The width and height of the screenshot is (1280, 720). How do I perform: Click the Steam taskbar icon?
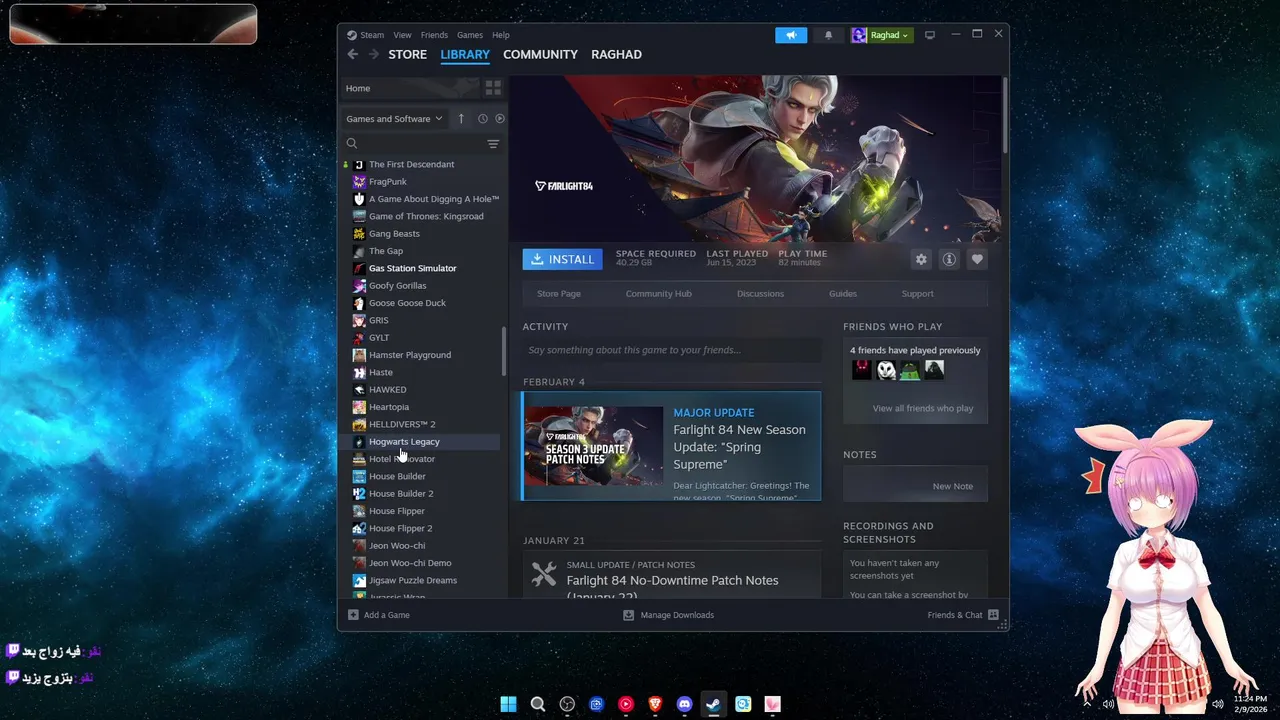(713, 704)
